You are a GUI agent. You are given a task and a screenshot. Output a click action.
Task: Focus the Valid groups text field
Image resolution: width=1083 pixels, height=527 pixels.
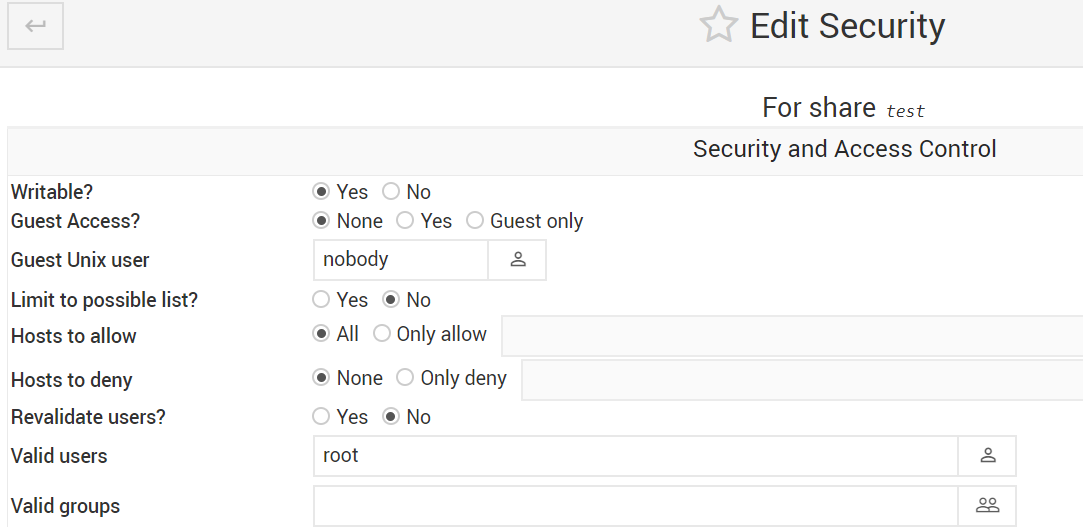coord(635,506)
